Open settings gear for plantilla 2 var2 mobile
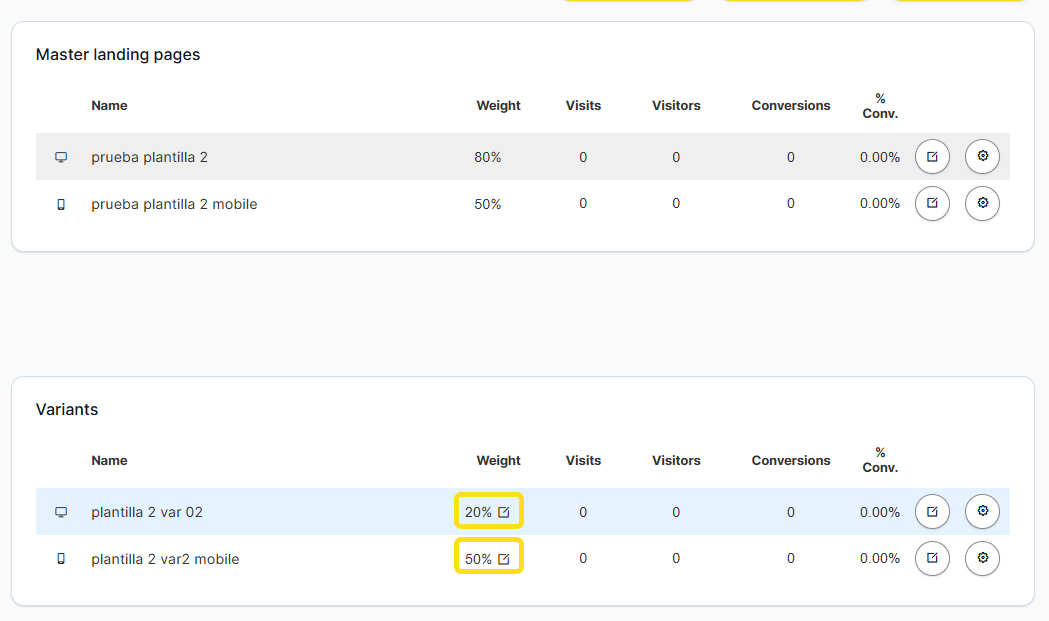The width and height of the screenshot is (1049, 621). pos(982,558)
